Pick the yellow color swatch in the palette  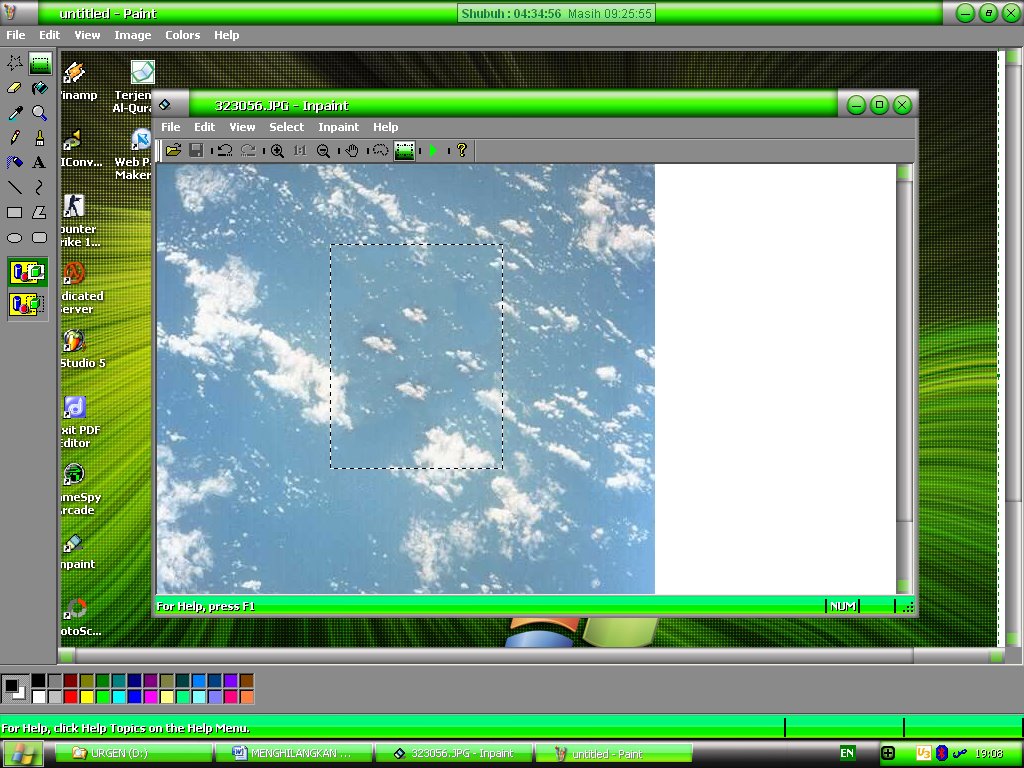pos(87,697)
